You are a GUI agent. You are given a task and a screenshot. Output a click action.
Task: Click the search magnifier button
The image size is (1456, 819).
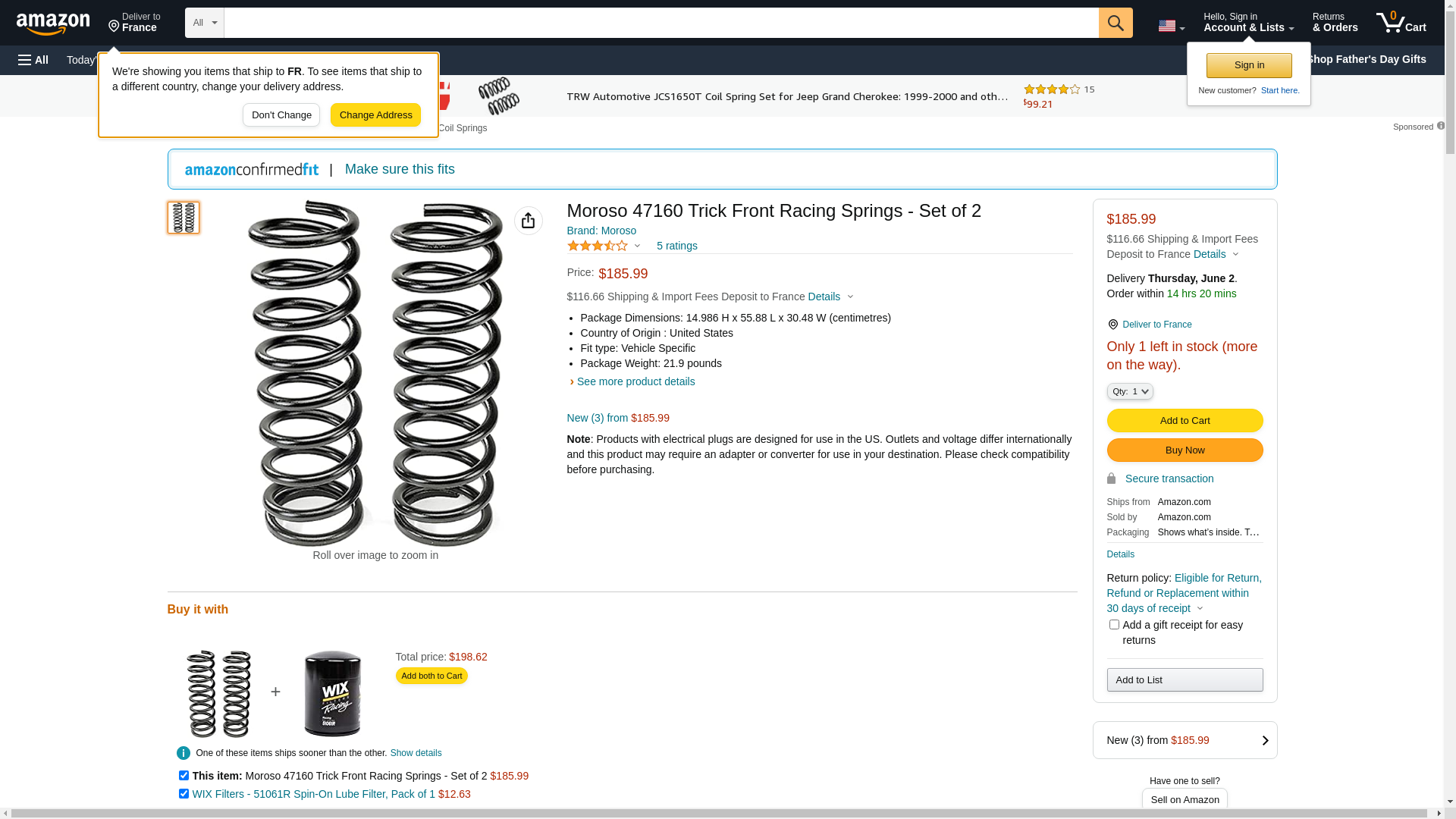tap(1115, 23)
